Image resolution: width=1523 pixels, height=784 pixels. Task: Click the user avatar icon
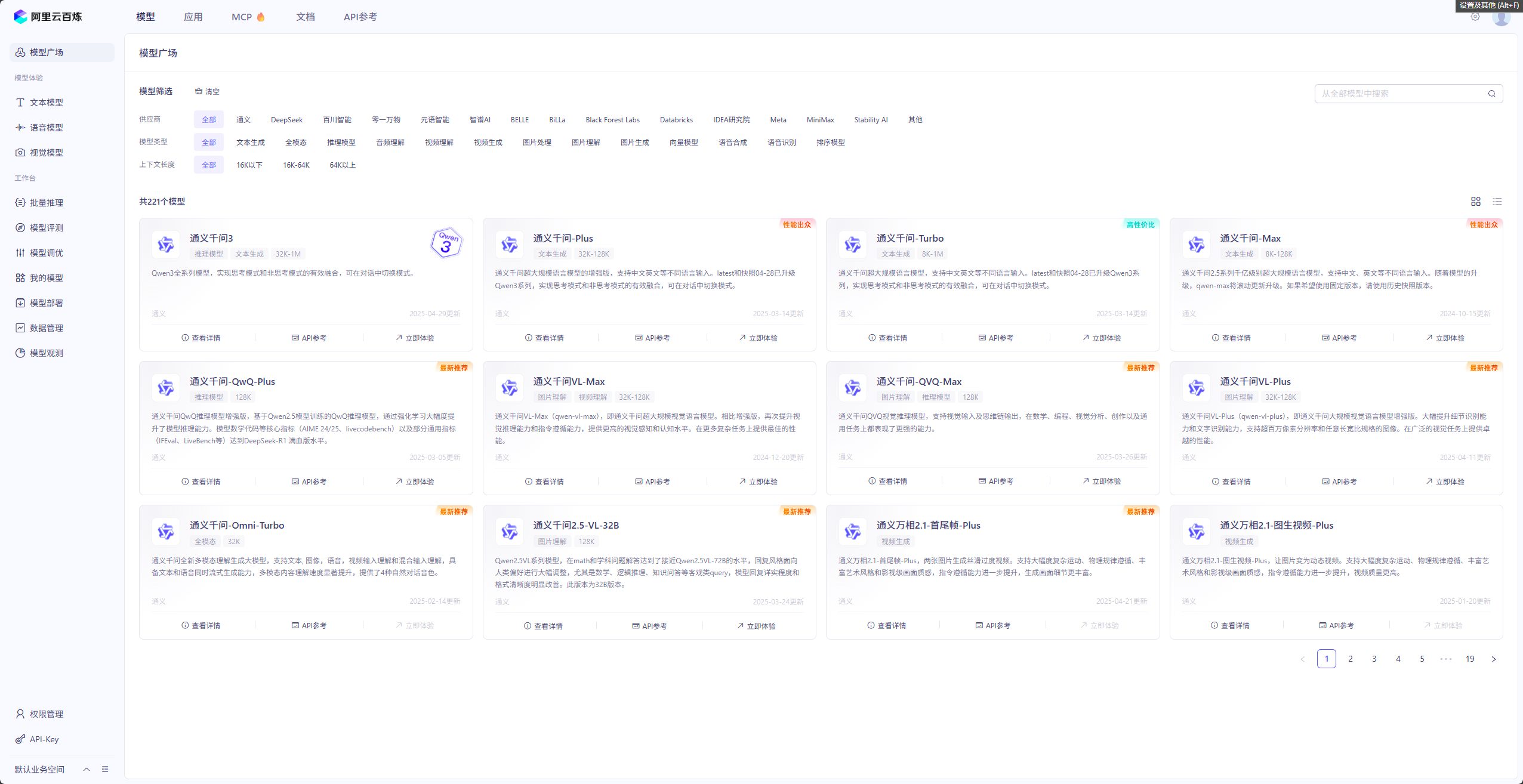tap(1501, 17)
